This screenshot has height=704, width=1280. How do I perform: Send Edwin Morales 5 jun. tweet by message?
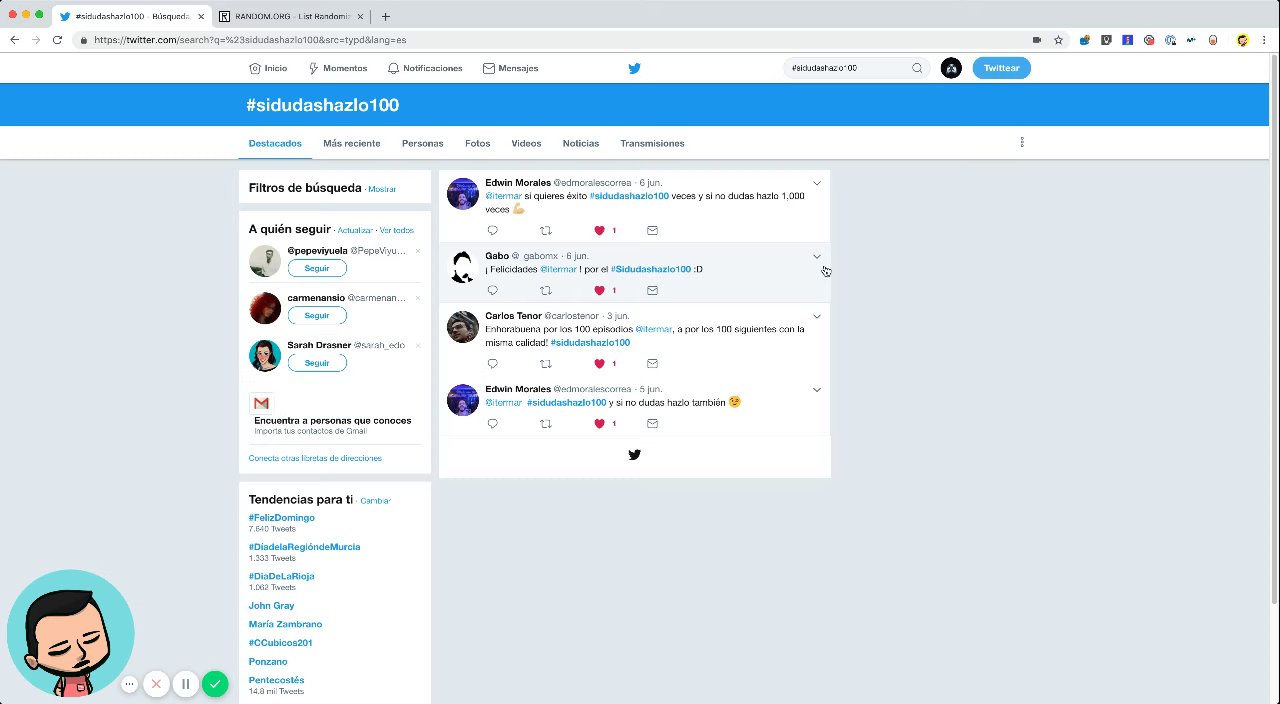coord(652,423)
